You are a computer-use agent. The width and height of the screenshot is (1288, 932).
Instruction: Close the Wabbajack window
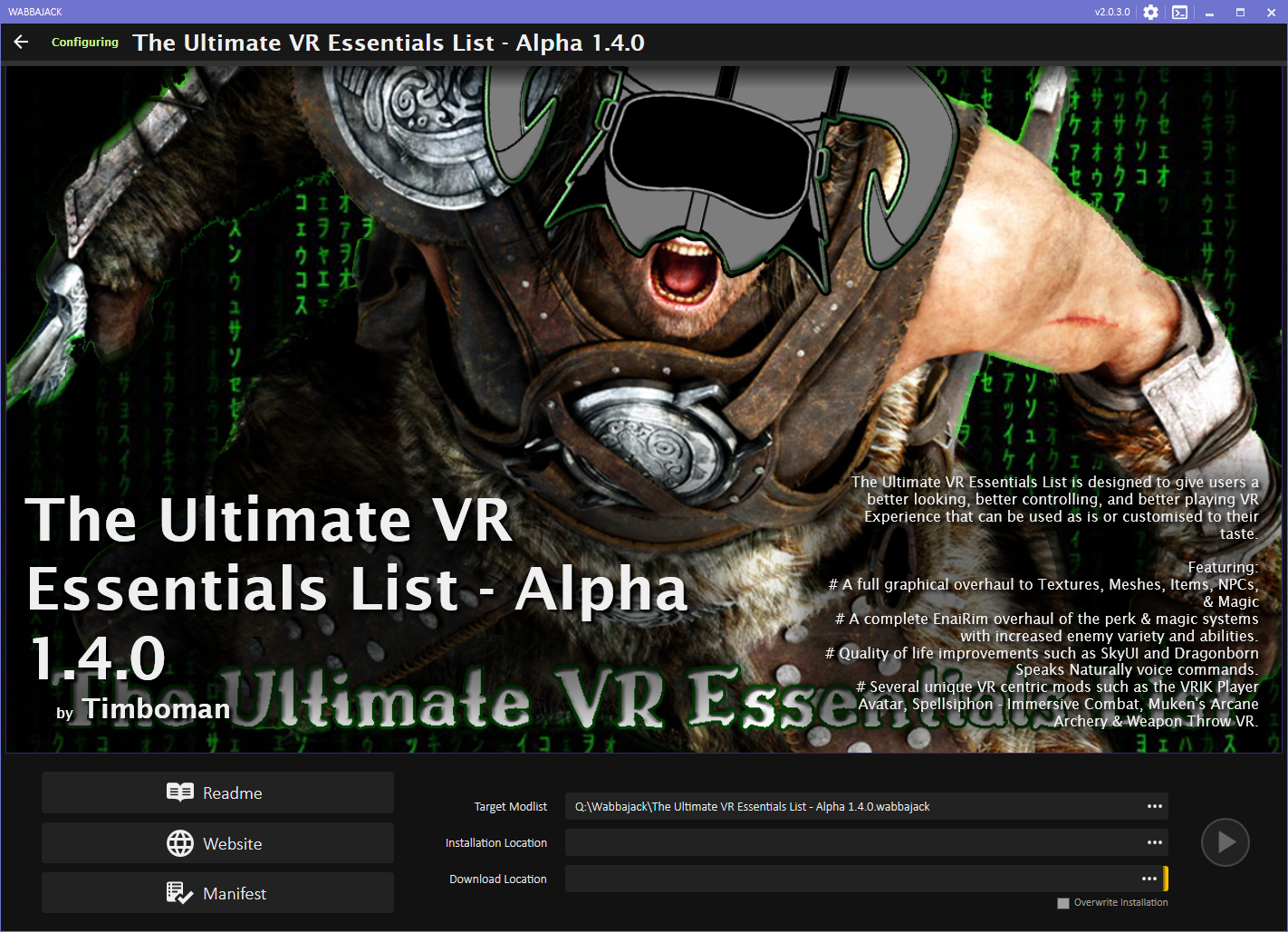click(x=1271, y=12)
